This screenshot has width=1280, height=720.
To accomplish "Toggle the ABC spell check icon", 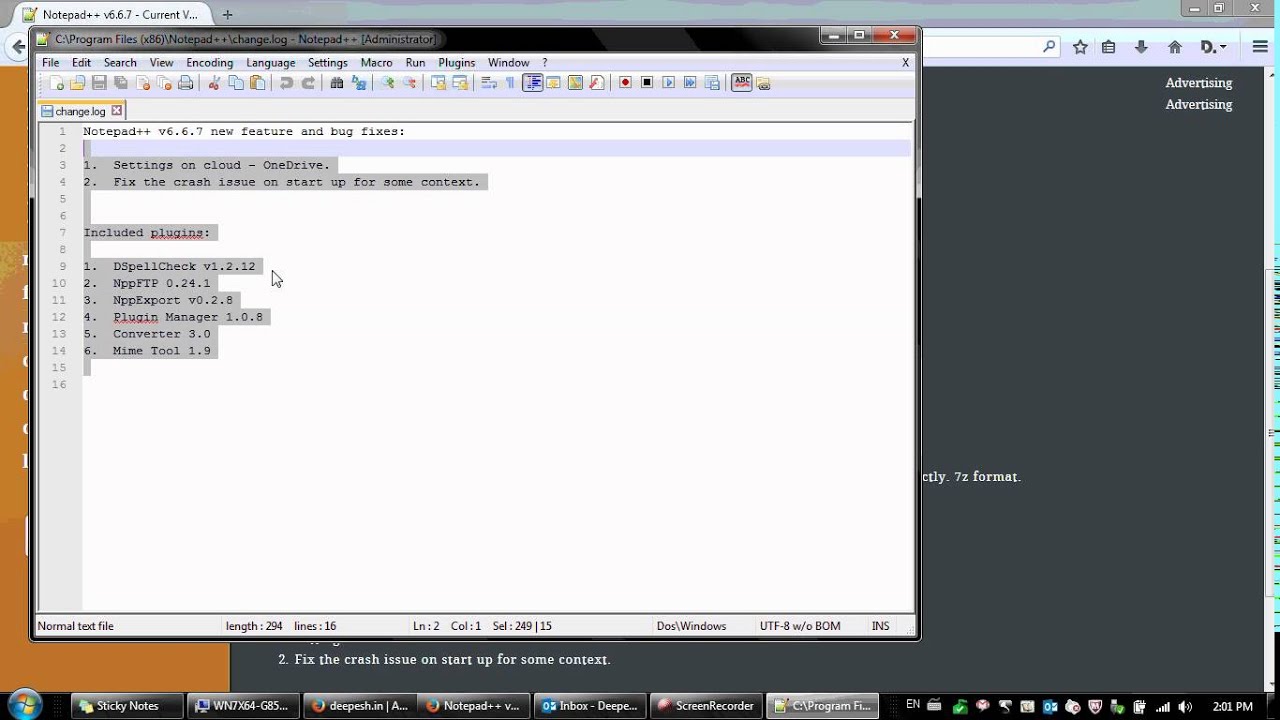I will point(742,83).
